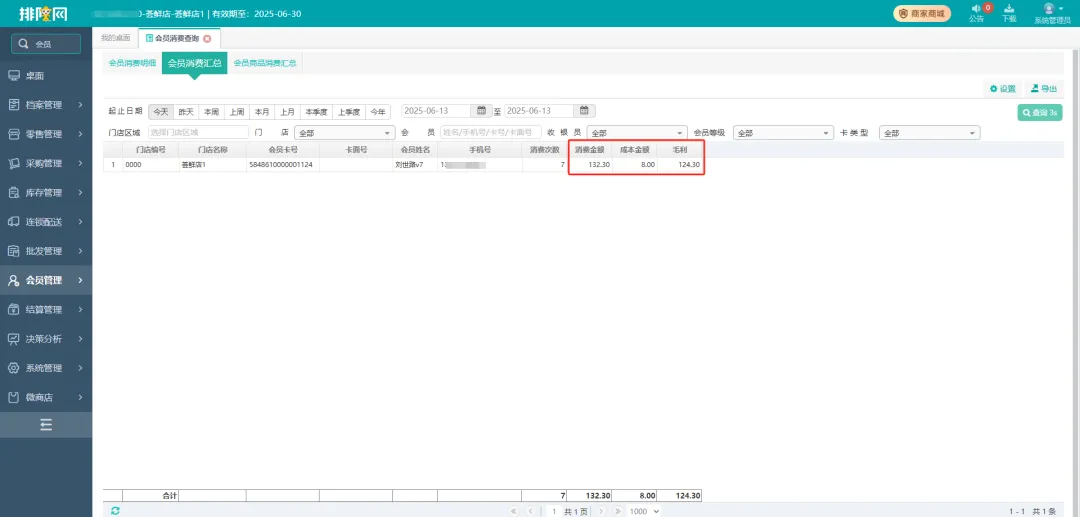This screenshot has width=1080, height=517.
Task: Open the end date calendar picker
Action: pyautogui.click(x=584, y=111)
